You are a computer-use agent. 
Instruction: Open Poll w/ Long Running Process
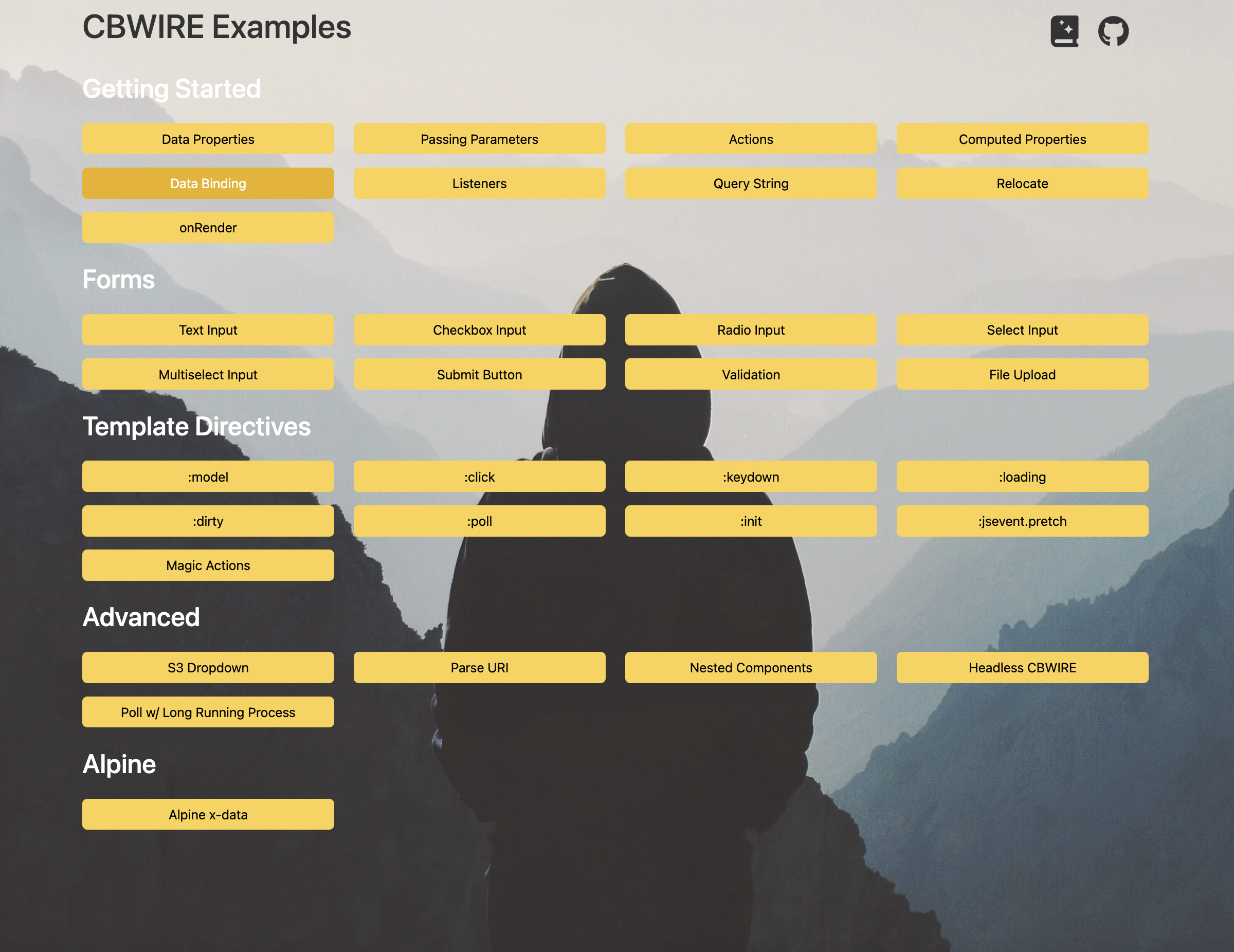[x=208, y=712]
